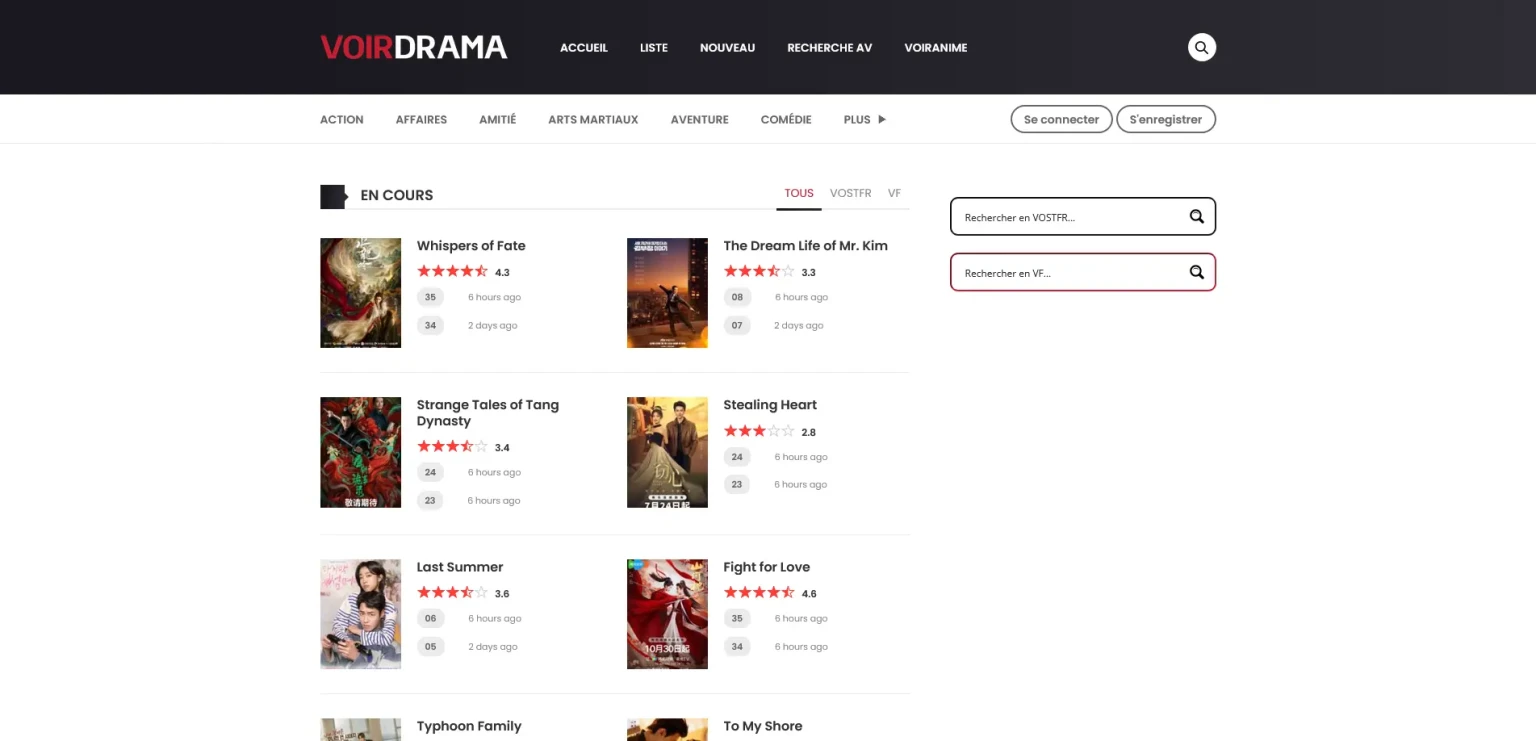Browse the ARTS MARTIAUX genre

593,119
